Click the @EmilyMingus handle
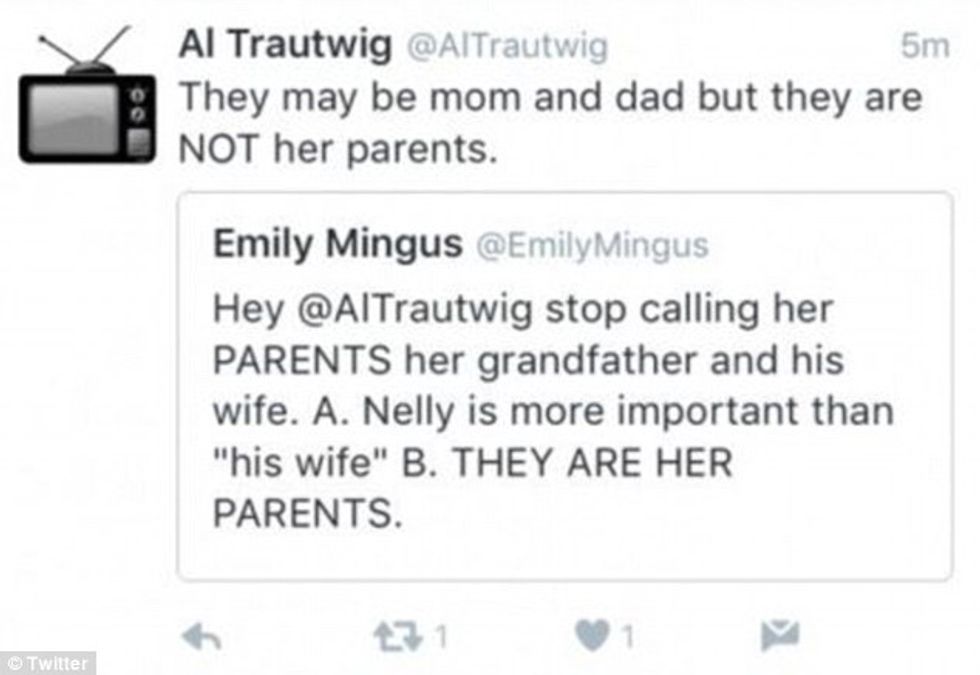This screenshot has width=980, height=675. click(592, 245)
